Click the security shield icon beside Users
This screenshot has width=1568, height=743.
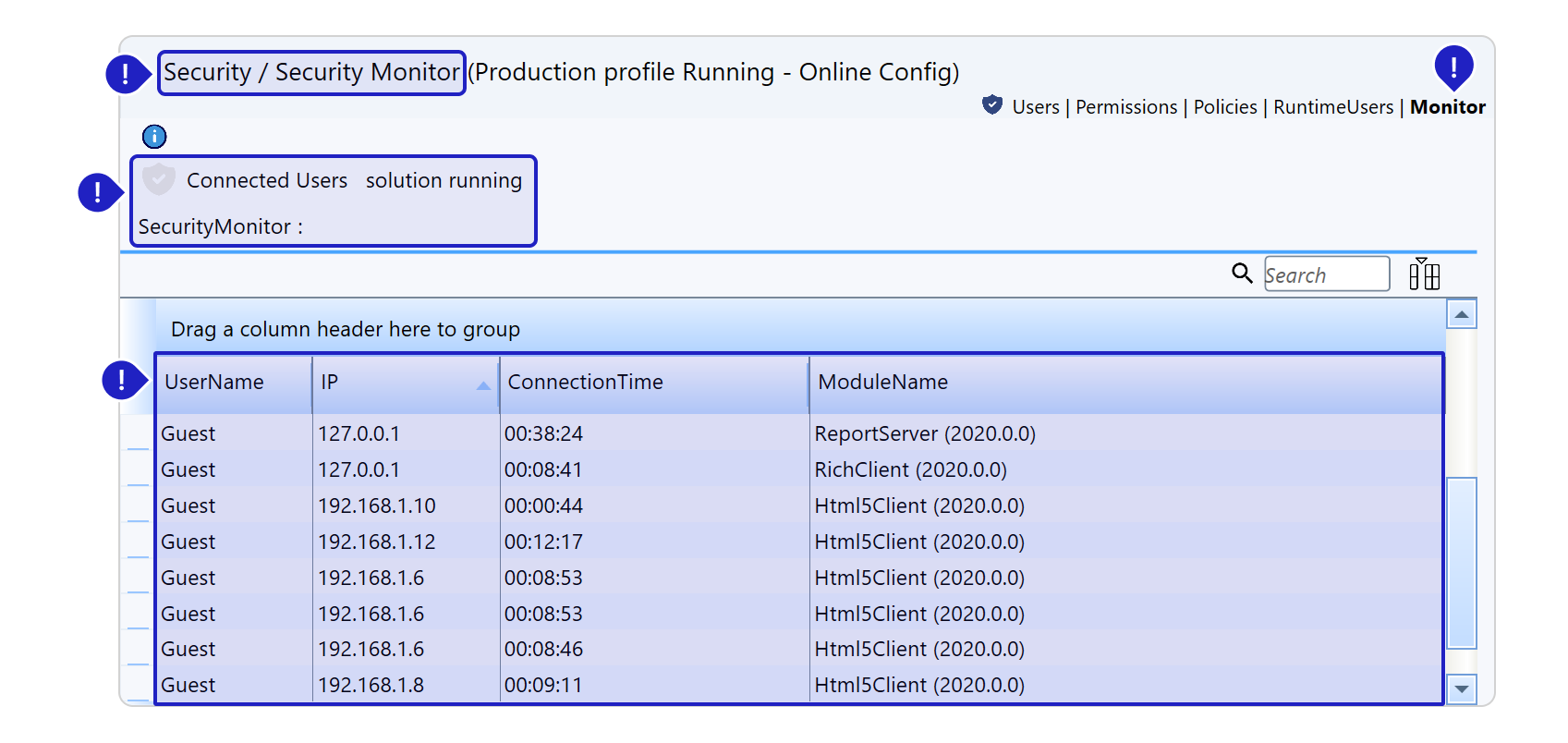coord(992,105)
